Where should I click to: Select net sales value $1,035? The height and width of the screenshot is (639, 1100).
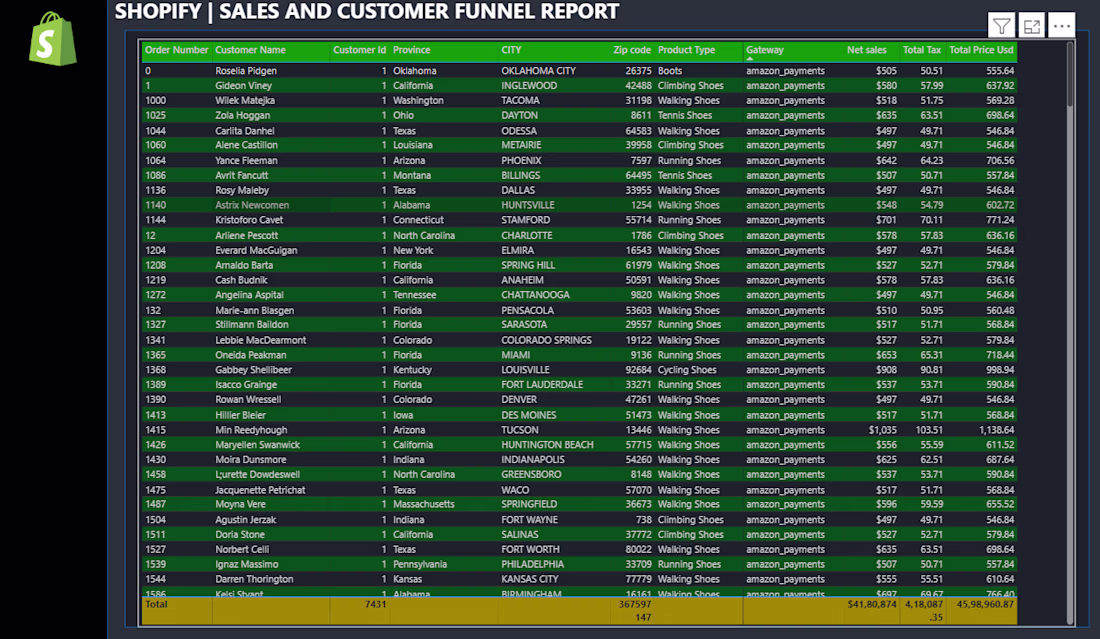click(x=883, y=430)
